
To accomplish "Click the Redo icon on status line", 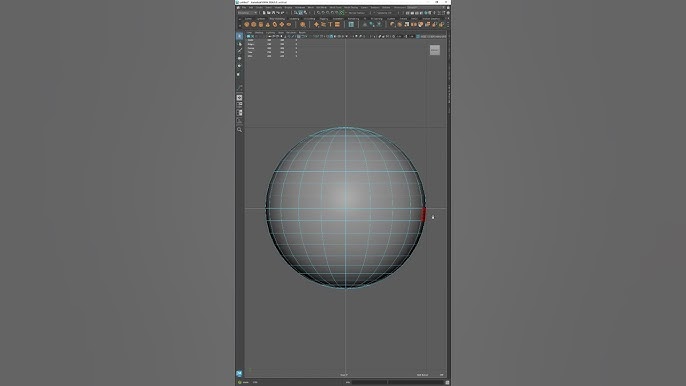I will [x=283, y=13].
